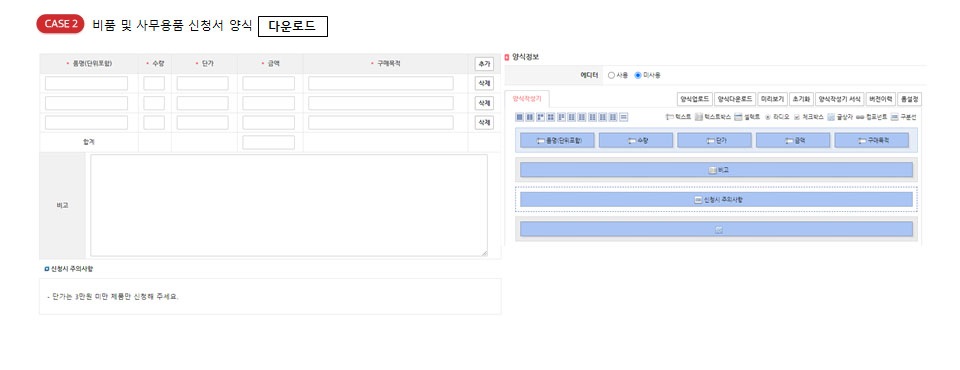Choose the 셀렉트 component in the palette
Image resolution: width=960 pixels, height=370 pixels.
click(747, 116)
